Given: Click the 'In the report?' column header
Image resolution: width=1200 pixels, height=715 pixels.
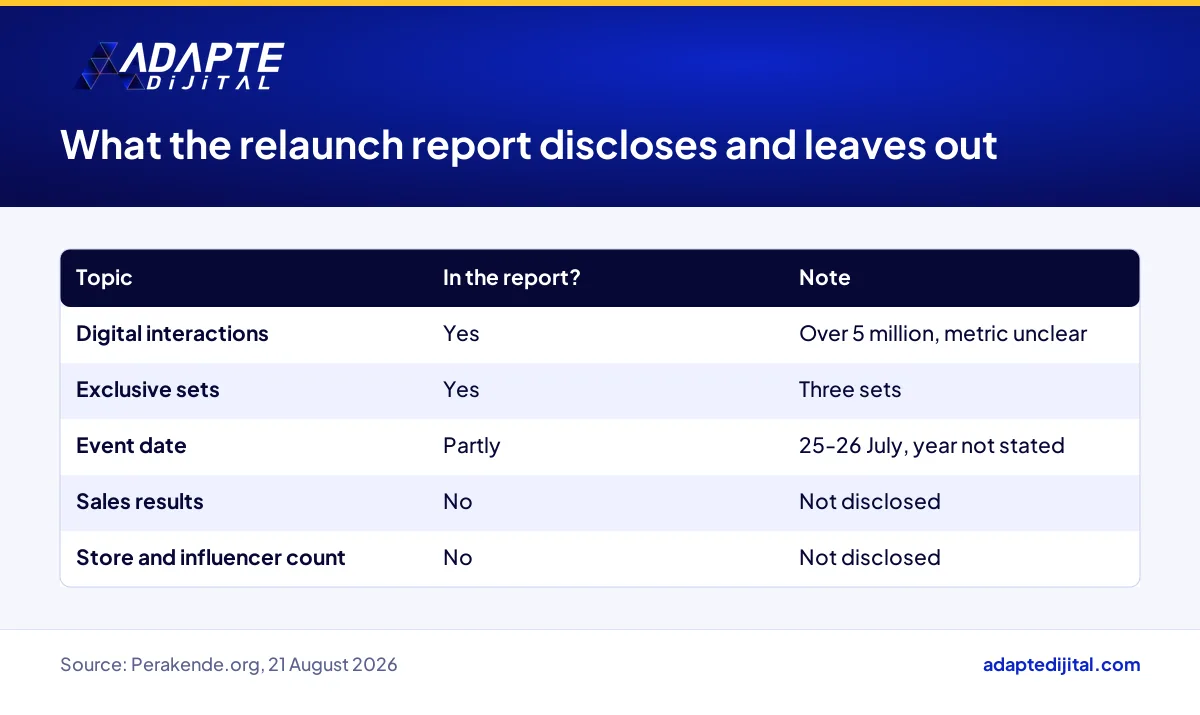Looking at the screenshot, I should click(511, 278).
